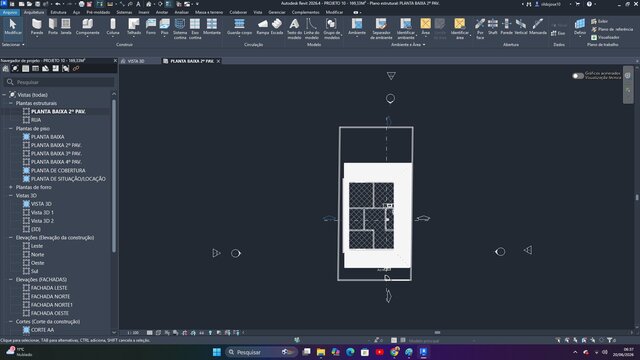This screenshot has width=640, height=360.
Task: Switch to the VISTA 3D view tab
Action: coord(136,61)
